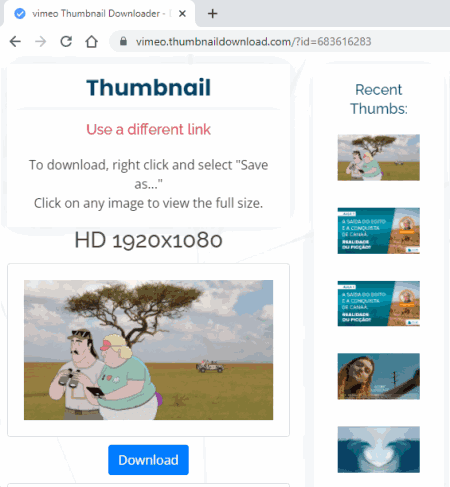The height and width of the screenshot is (487, 450).
Task: Open the recent thumb of the woman's face
Action: pyautogui.click(x=378, y=376)
